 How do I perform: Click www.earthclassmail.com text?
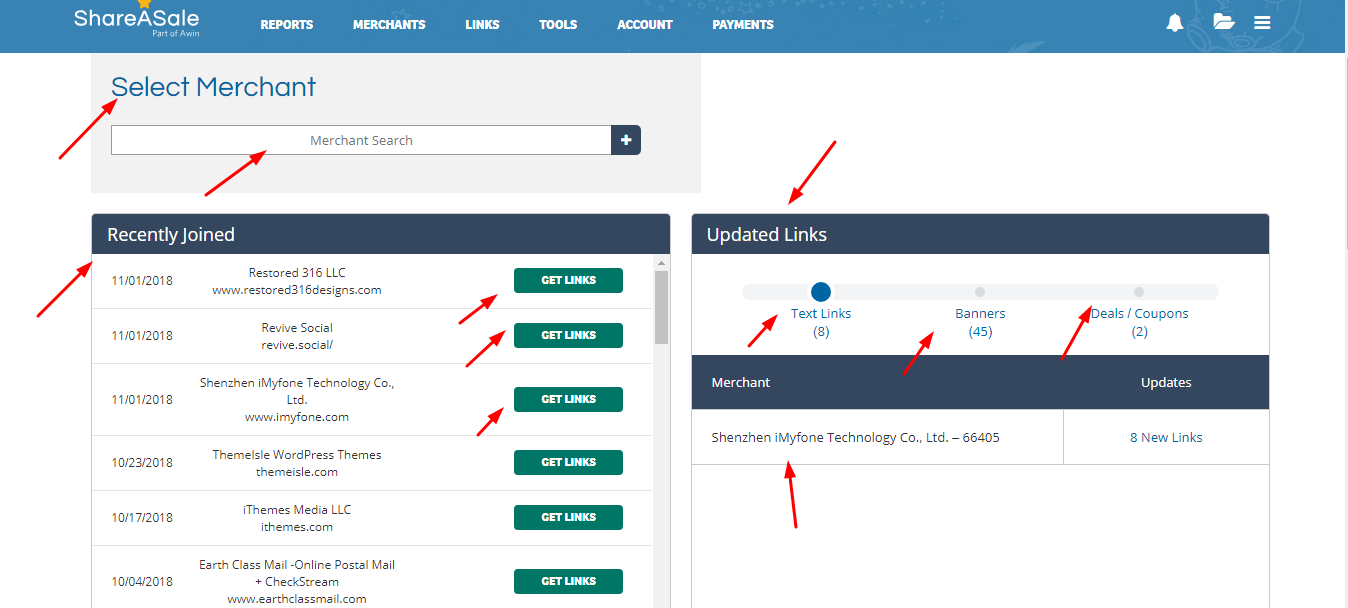click(x=297, y=599)
